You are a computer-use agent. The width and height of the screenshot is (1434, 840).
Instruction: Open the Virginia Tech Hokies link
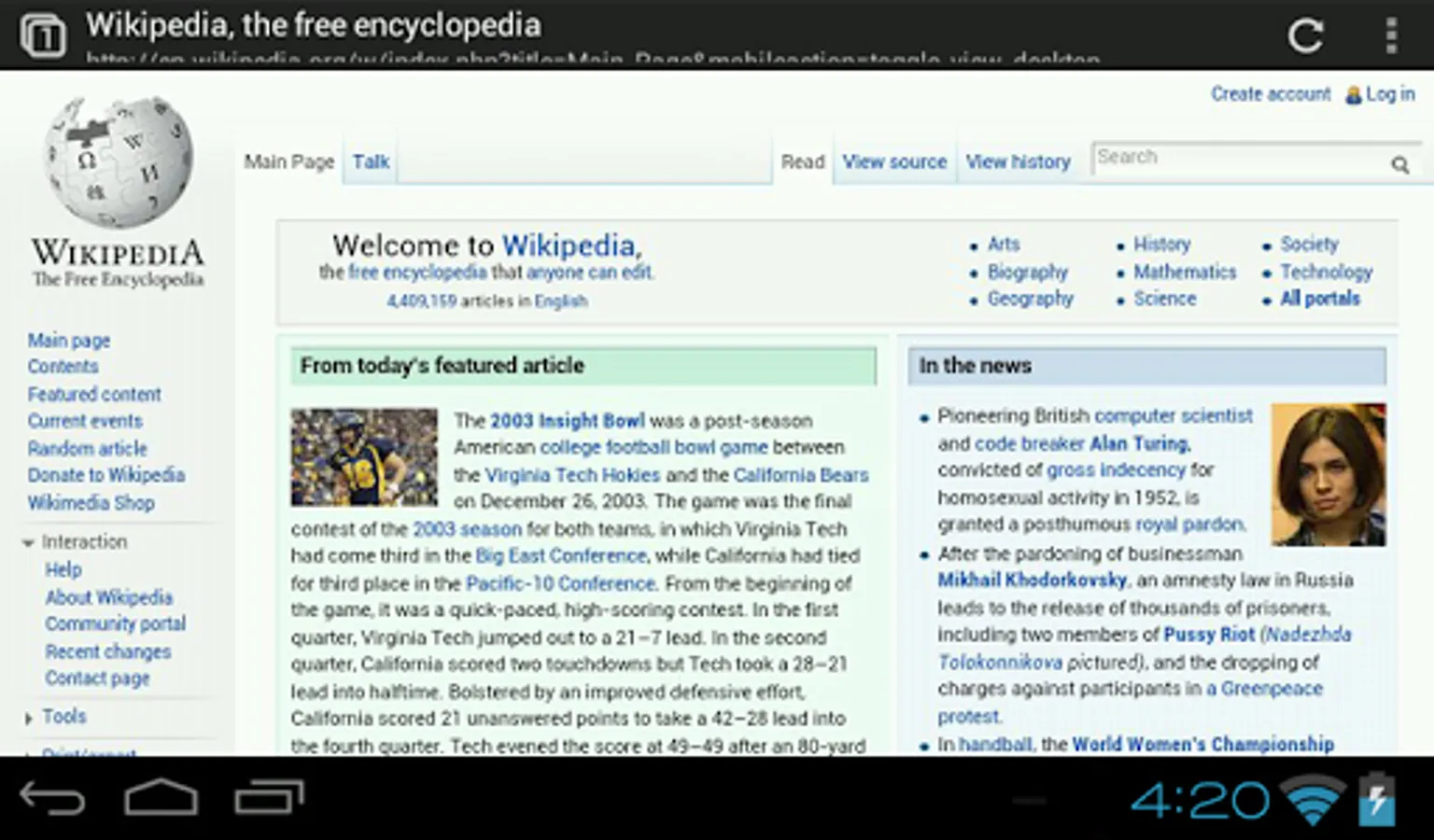(x=572, y=475)
